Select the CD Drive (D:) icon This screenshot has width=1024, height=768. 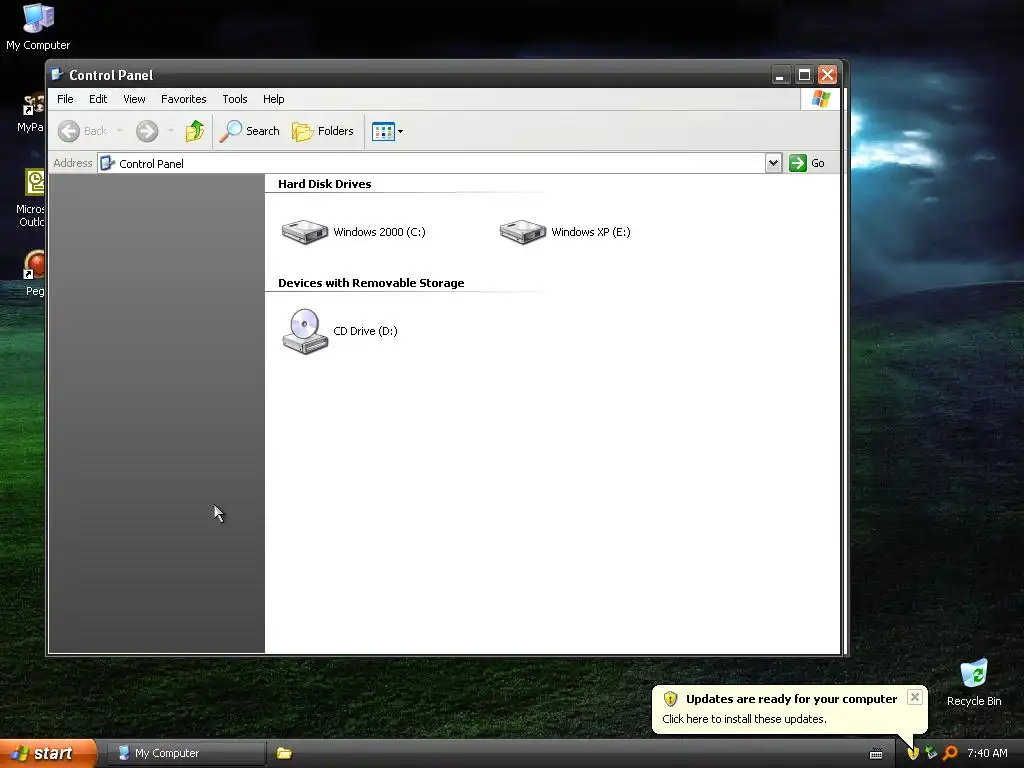[305, 331]
